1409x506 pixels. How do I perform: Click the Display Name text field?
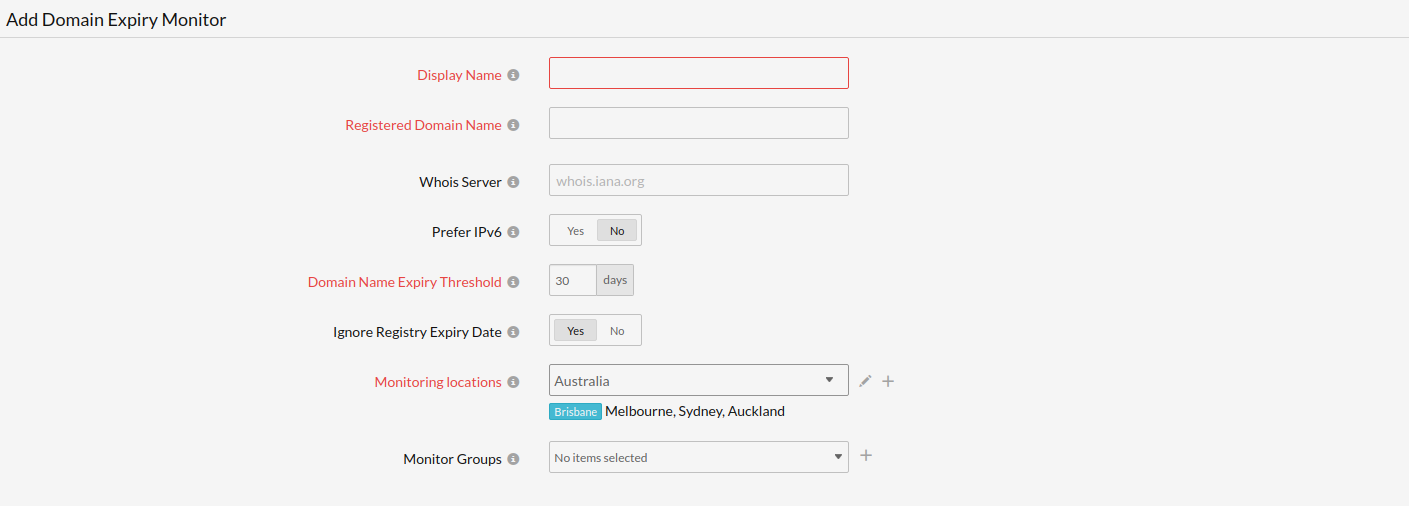698,73
